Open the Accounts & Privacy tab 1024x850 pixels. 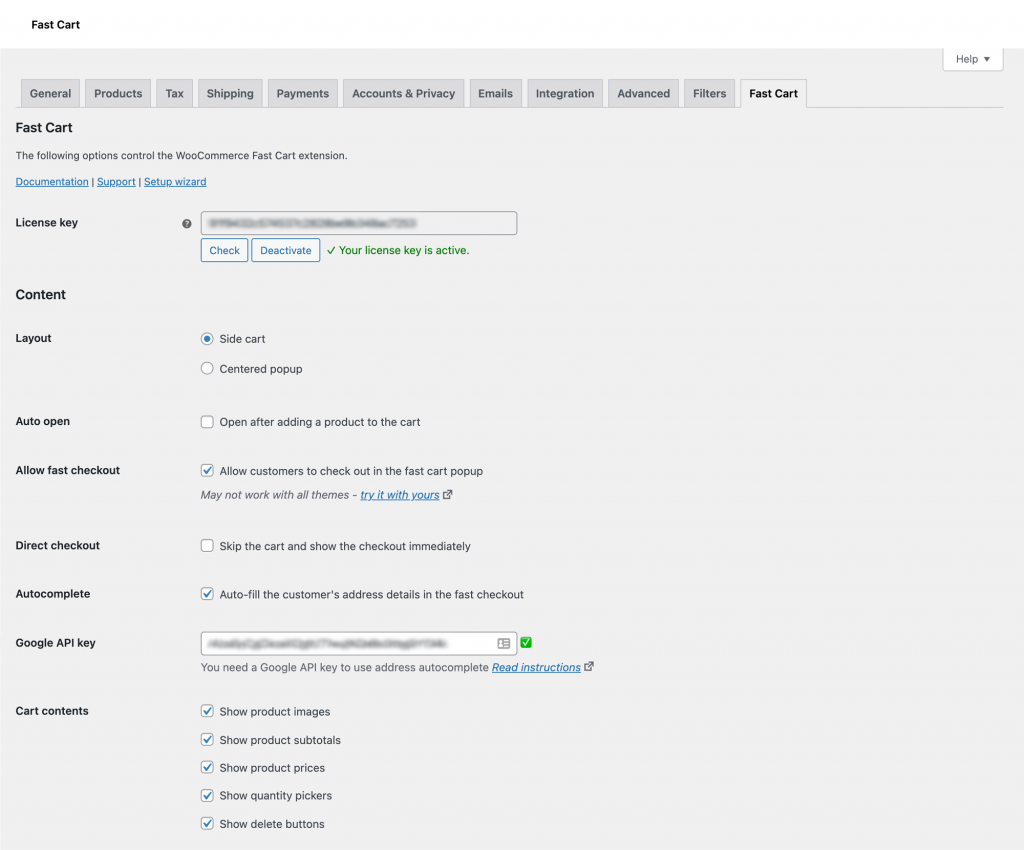coord(403,94)
